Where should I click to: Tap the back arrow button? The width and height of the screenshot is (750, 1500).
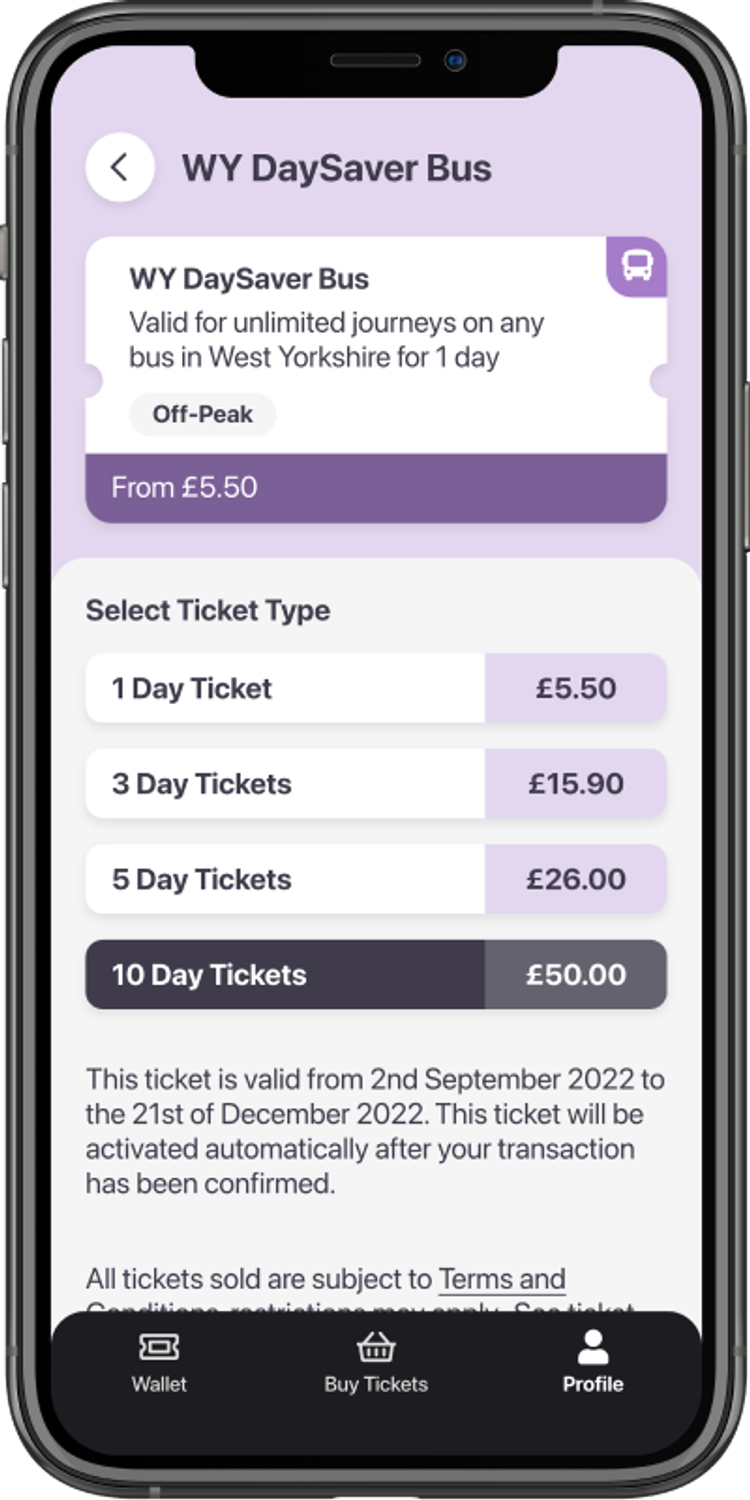tap(120, 167)
